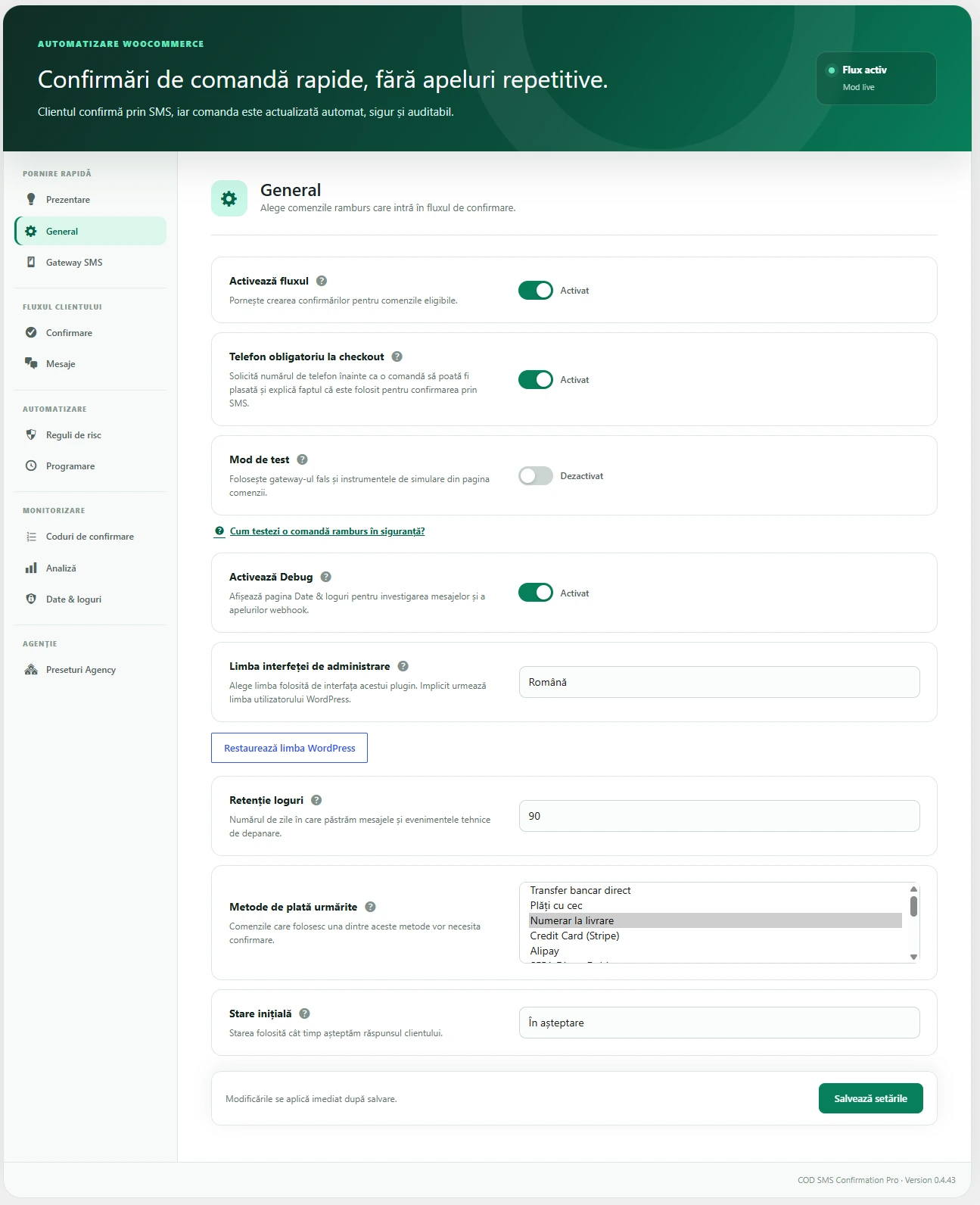The image size is (980, 1205).
Task: Click the Retenție loguri number field
Action: tap(719, 816)
